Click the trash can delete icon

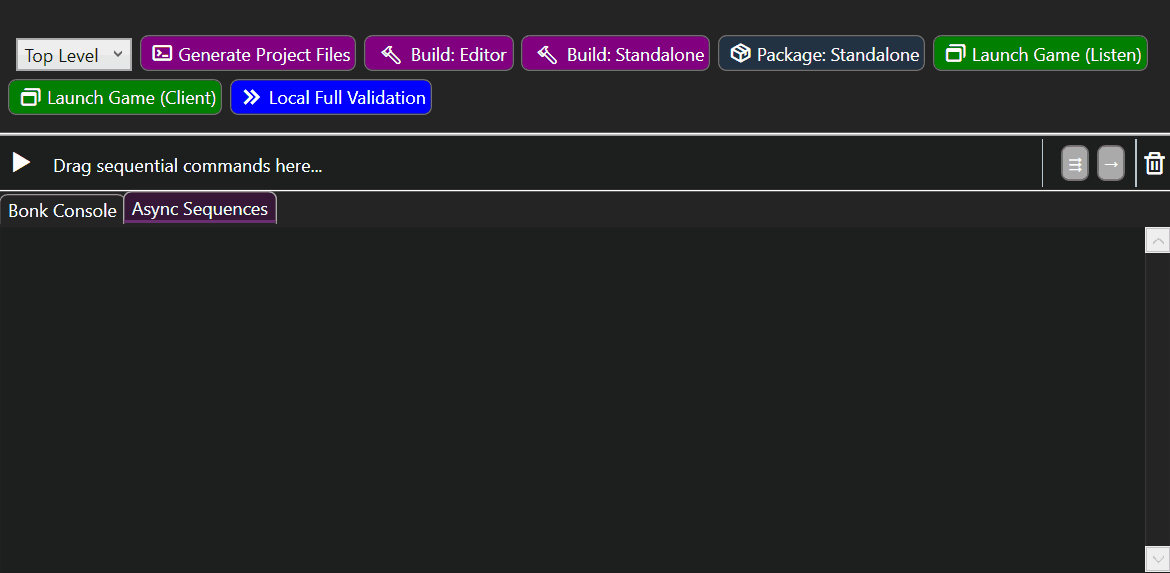1154,163
